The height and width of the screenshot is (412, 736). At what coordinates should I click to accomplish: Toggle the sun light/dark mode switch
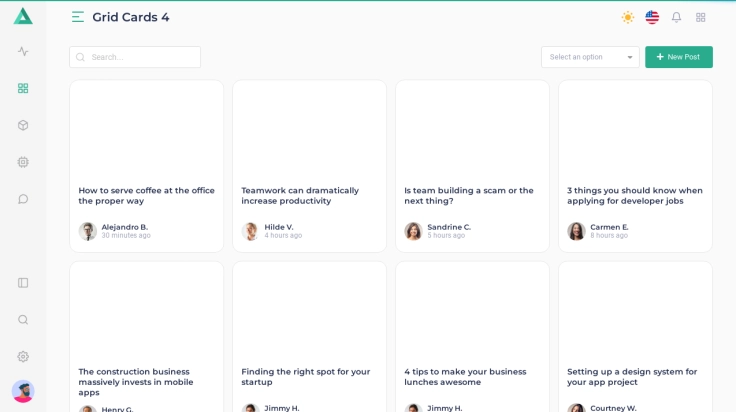(x=628, y=17)
